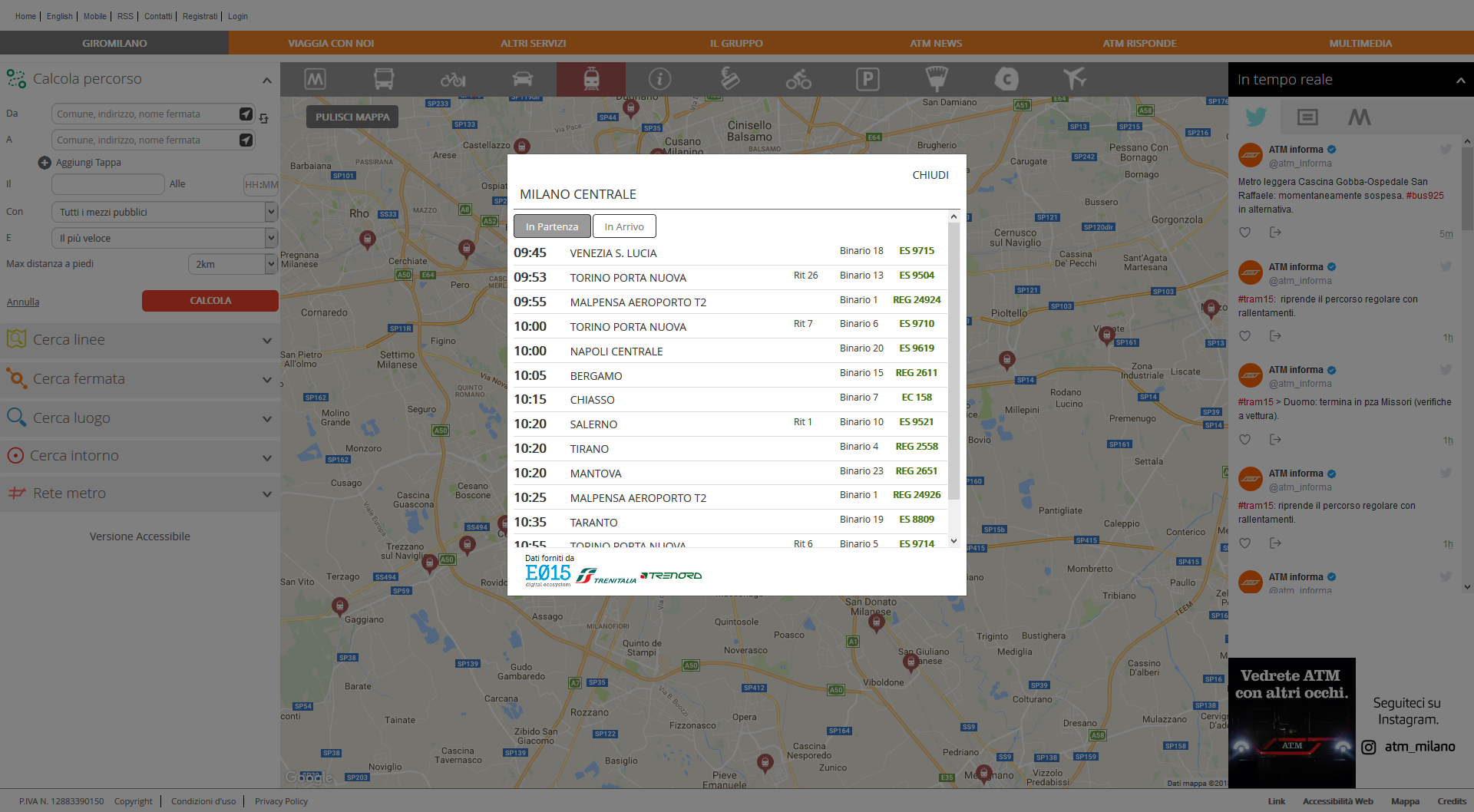The width and height of the screenshot is (1474, 812).
Task: Click the airplane airport icon
Action: point(1075,79)
